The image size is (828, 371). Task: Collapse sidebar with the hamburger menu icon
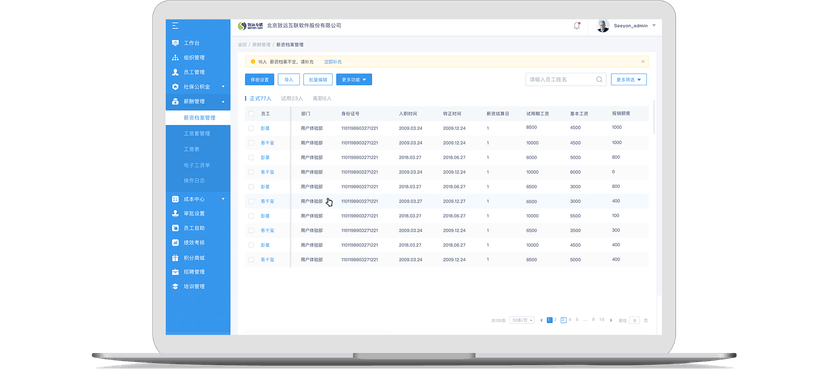point(175,26)
